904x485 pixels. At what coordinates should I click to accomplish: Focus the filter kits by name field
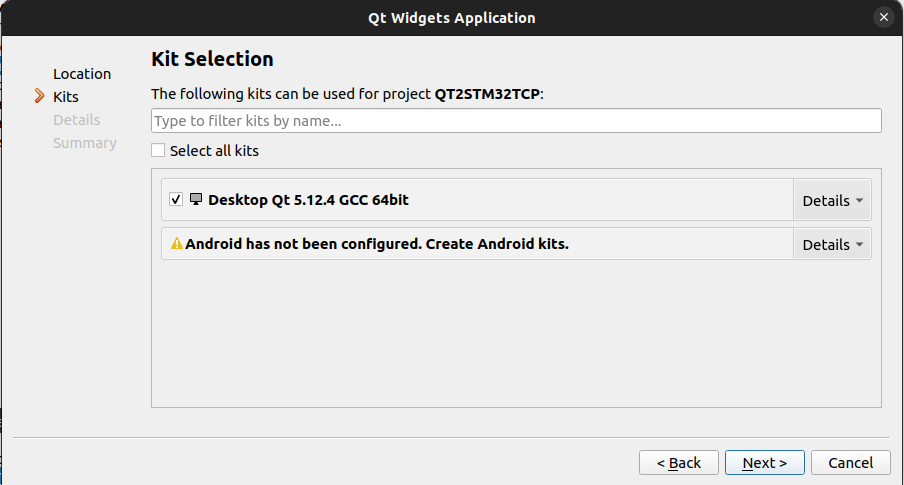[x=516, y=121]
